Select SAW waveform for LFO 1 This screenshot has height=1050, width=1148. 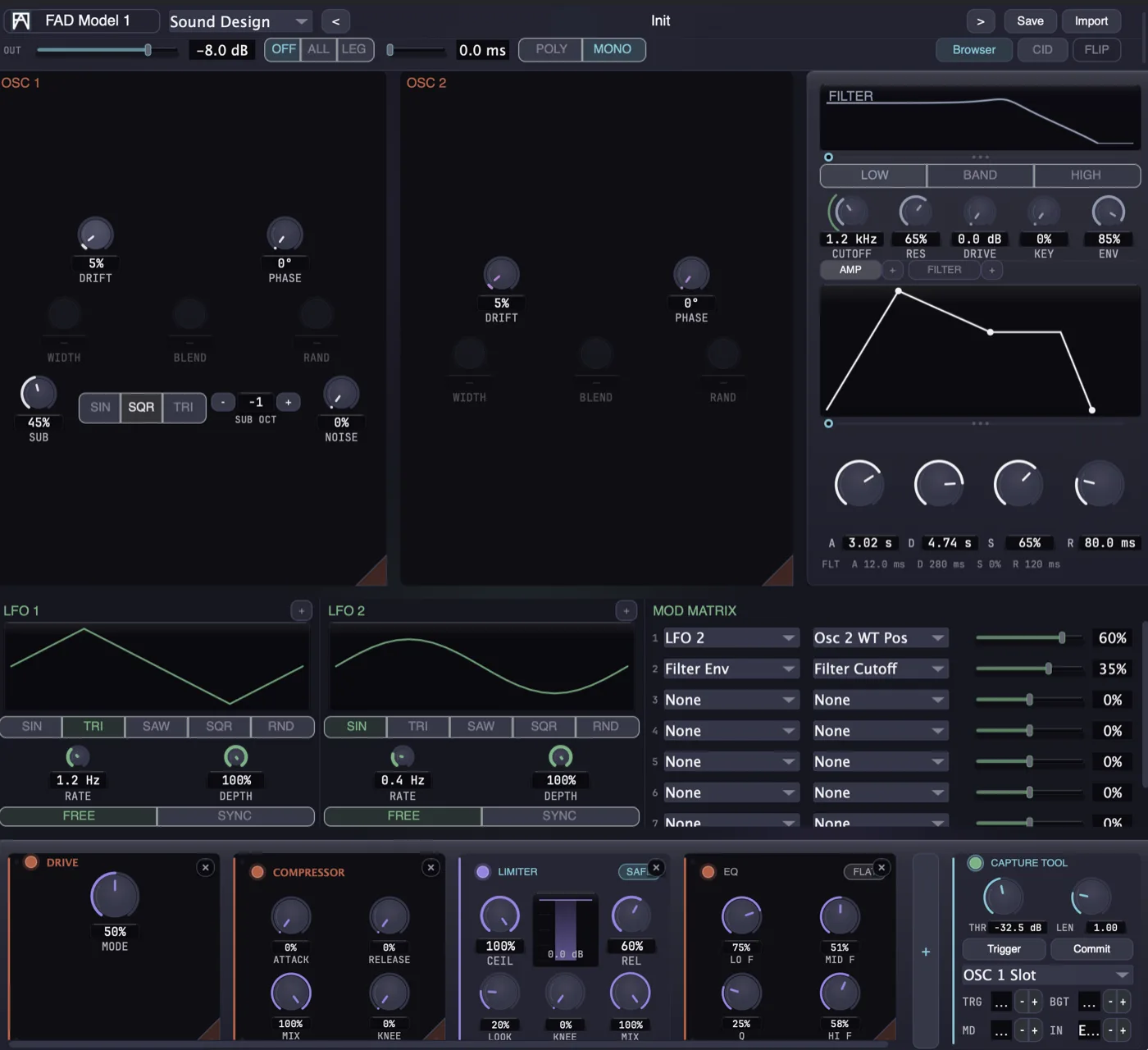point(156,727)
